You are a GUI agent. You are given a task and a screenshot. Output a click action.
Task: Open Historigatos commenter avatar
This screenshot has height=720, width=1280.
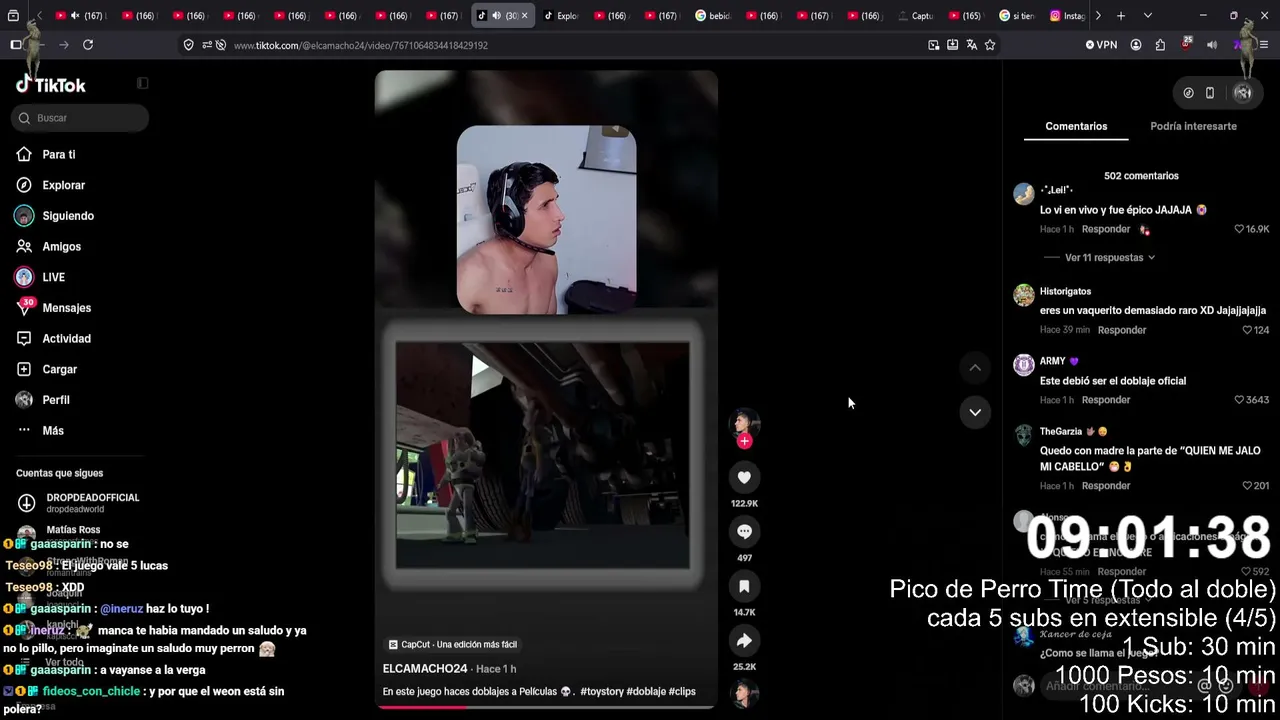[1023, 295]
